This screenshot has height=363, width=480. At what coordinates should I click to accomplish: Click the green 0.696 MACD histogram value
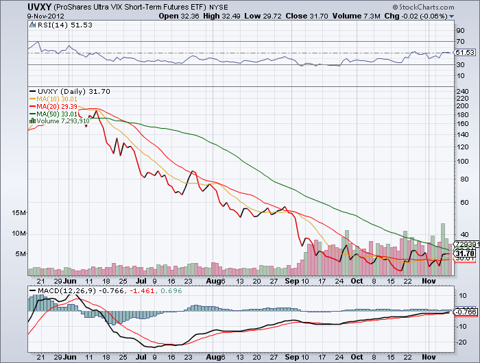point(171,291)
